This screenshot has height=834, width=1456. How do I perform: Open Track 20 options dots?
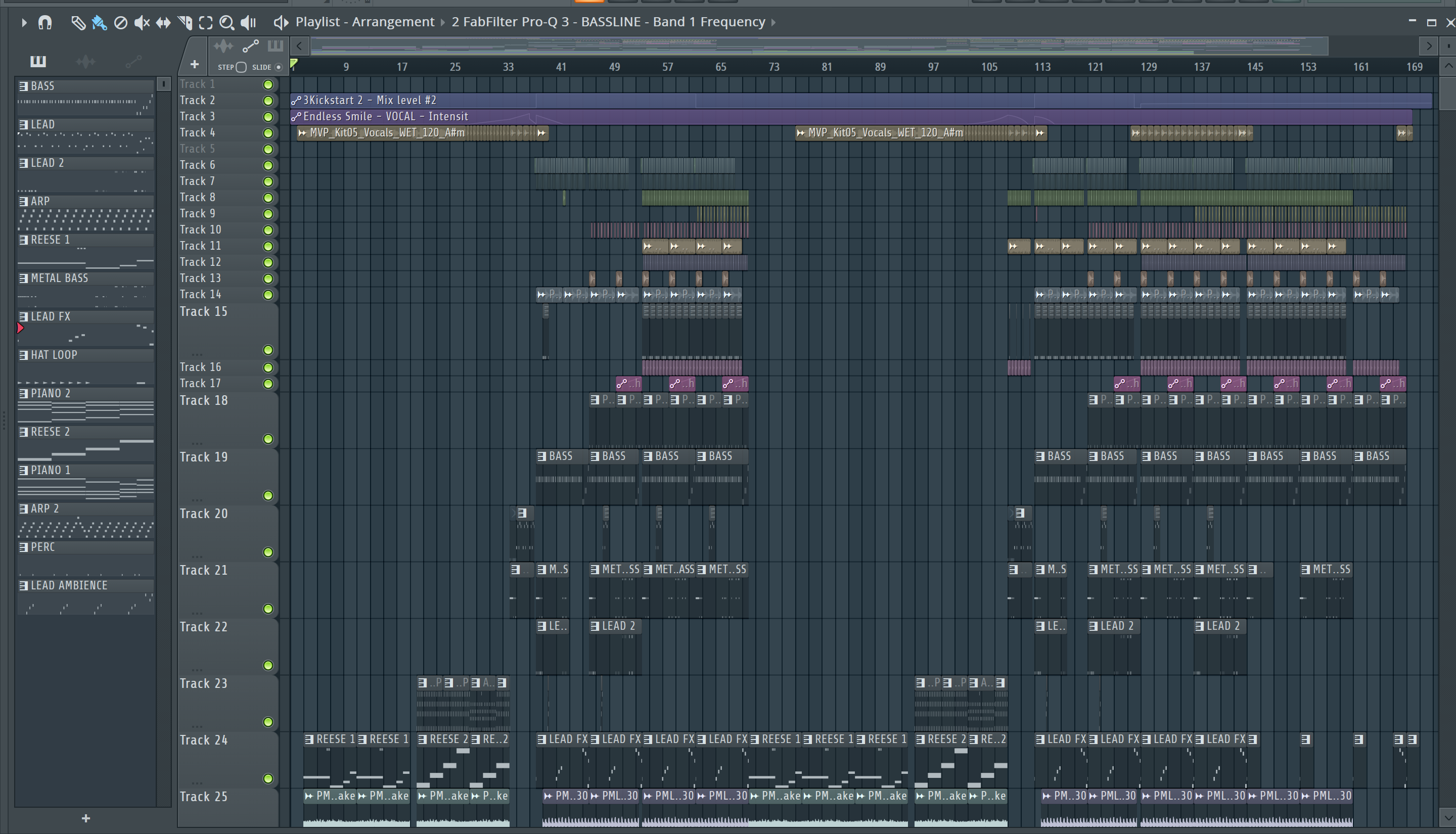pyautogui.click(x=197, y=557)
